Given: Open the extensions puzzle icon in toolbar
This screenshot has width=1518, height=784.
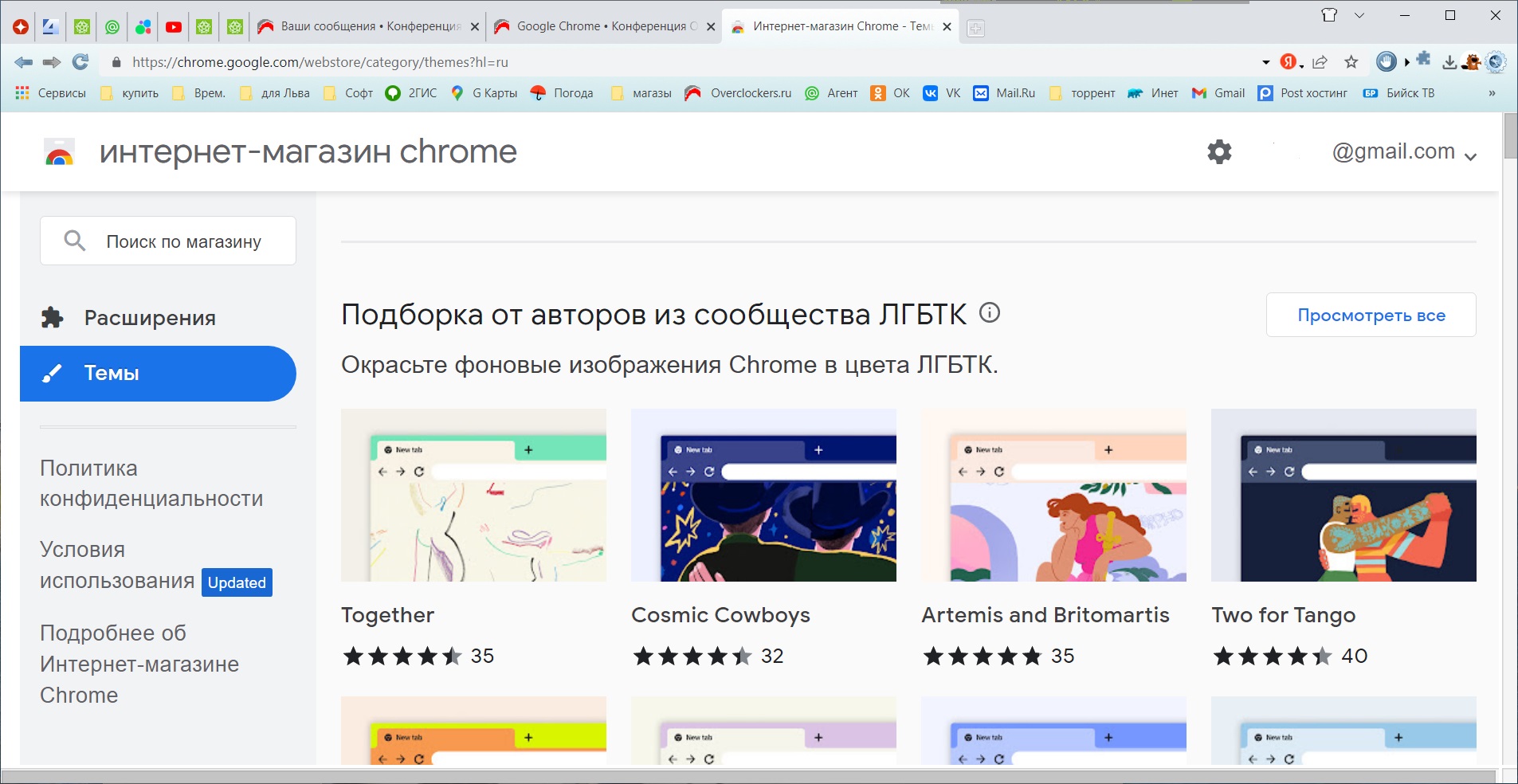Looking at the screenshot, I should (x=1424, y=60).
